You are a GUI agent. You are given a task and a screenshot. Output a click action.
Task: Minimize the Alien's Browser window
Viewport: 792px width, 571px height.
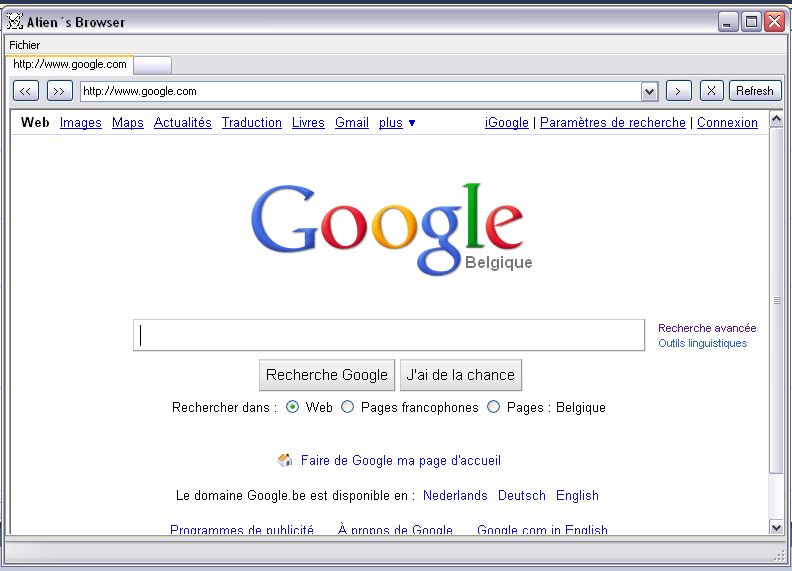click(x=728, y=22)
